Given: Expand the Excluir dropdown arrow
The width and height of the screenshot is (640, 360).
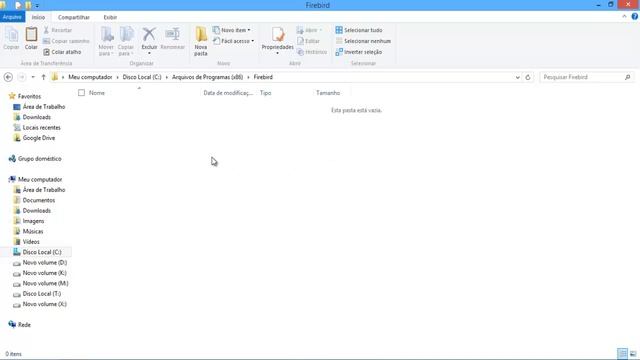Looking at the screenshot, I should [149, 53].
